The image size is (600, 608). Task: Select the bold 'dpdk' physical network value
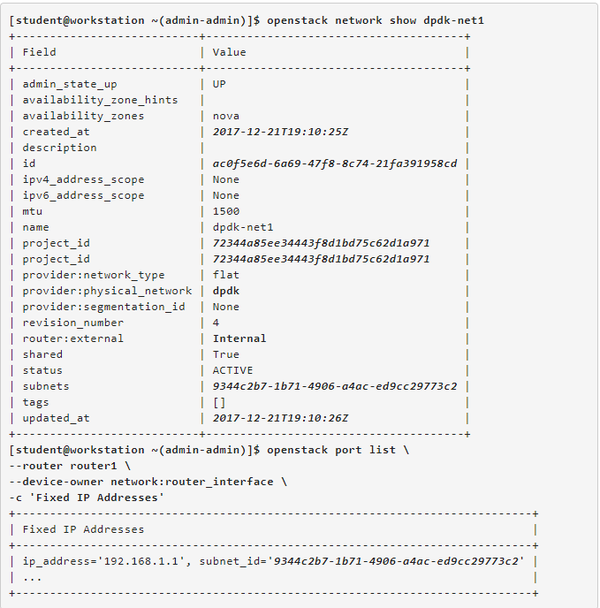(227, 291)
